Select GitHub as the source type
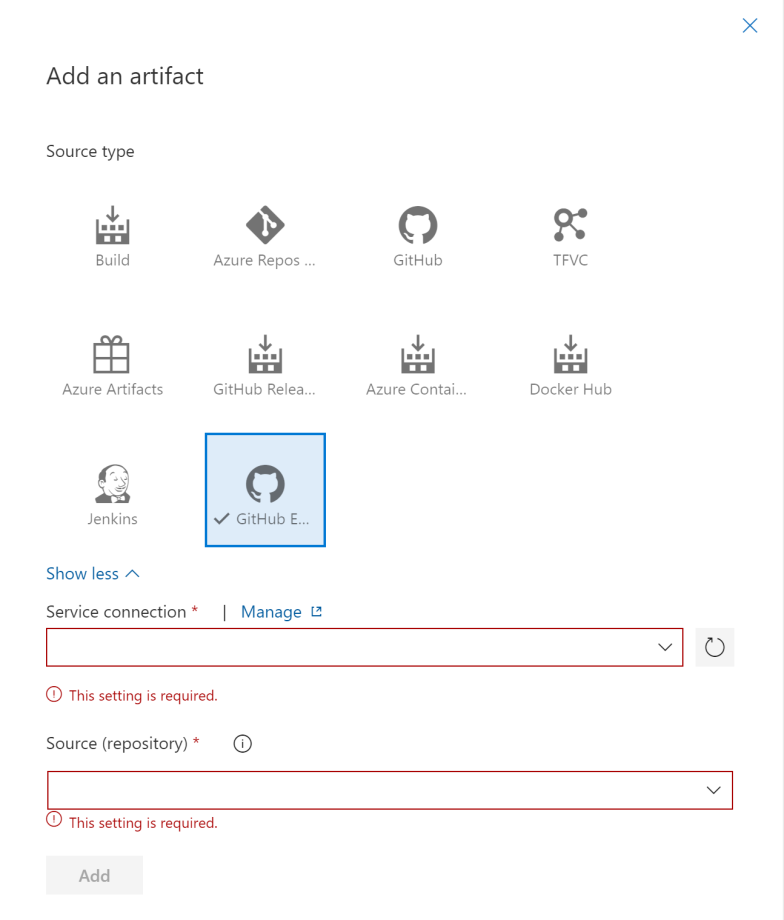The width and height of the screenshot is (784, 920). [x=417, y=235]
